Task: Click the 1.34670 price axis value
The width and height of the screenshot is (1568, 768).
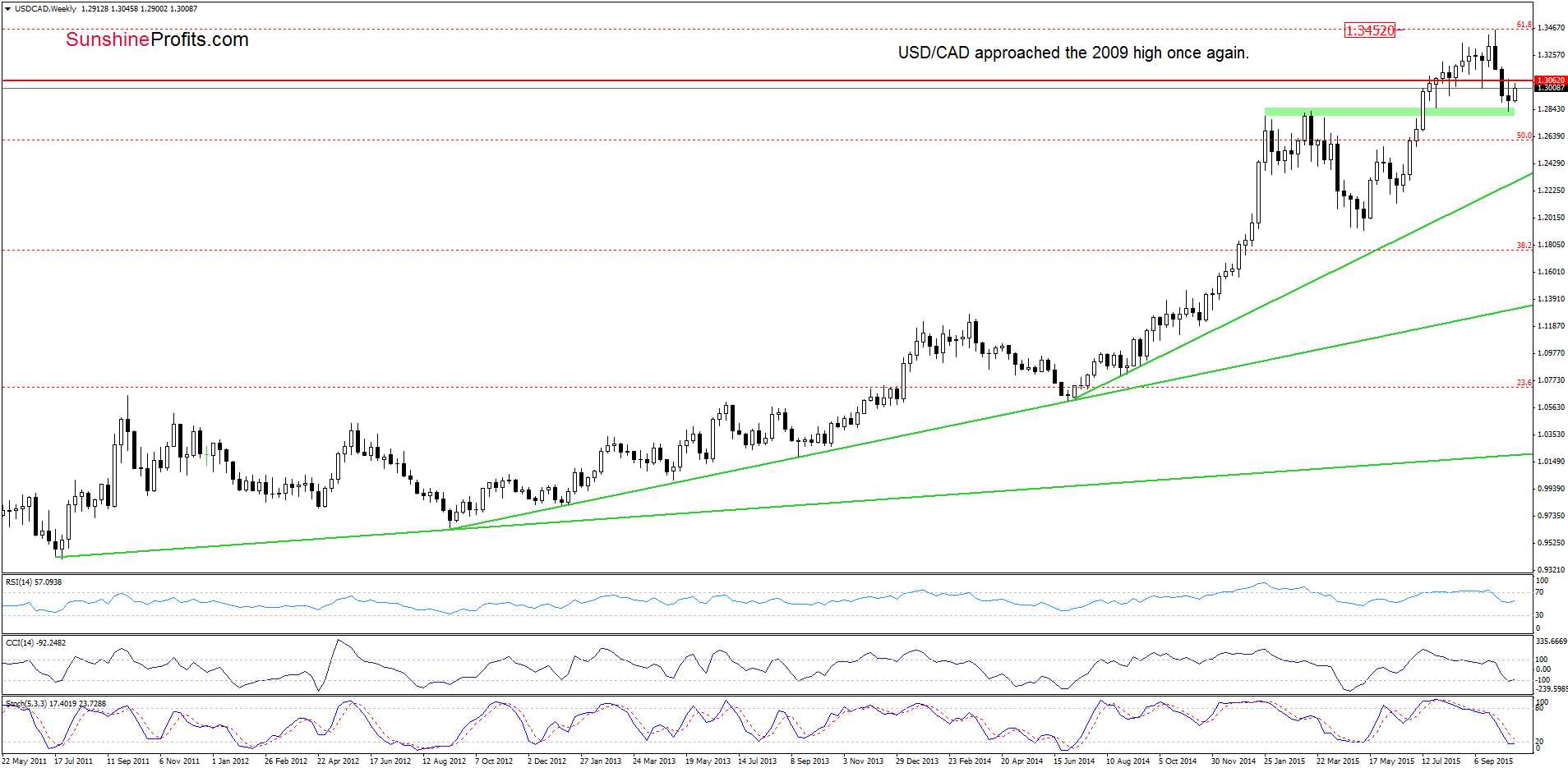Action: tap(1551, 28)
